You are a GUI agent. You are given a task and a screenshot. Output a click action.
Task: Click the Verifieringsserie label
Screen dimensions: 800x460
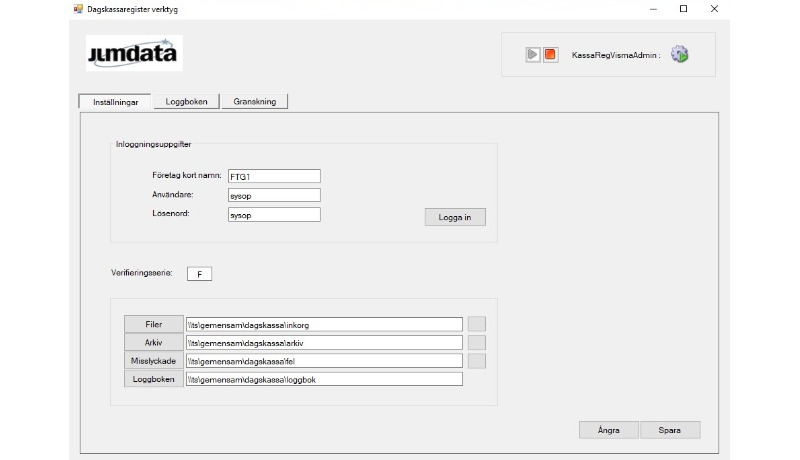point(142,273)
